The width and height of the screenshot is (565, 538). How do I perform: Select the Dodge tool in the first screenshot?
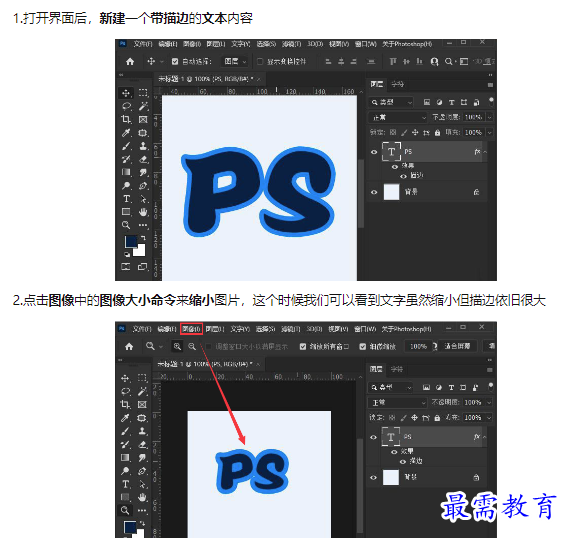(x=126, y=186)
